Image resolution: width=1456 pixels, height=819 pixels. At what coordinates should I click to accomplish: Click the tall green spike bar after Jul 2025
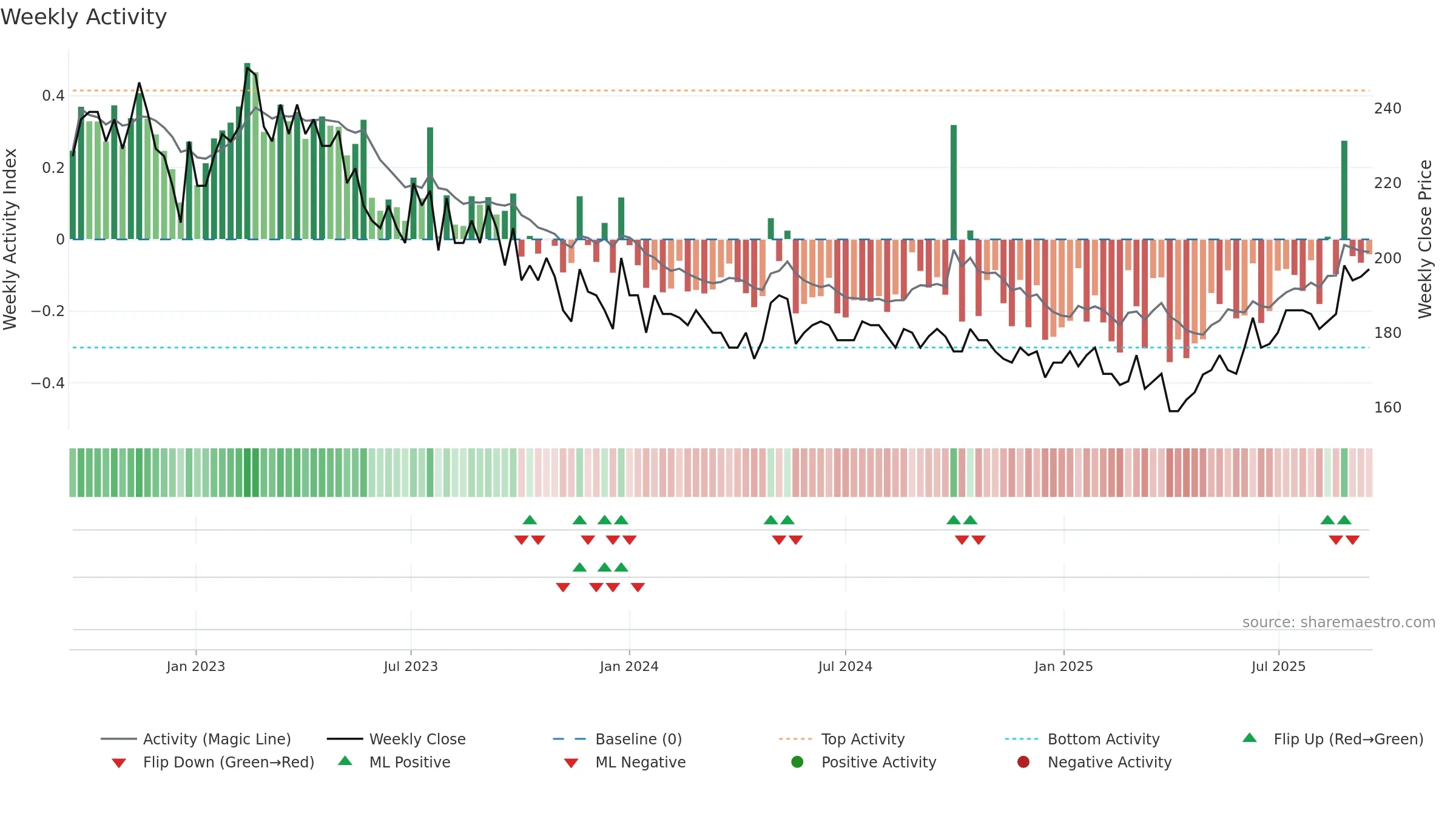coord(1344,190)
